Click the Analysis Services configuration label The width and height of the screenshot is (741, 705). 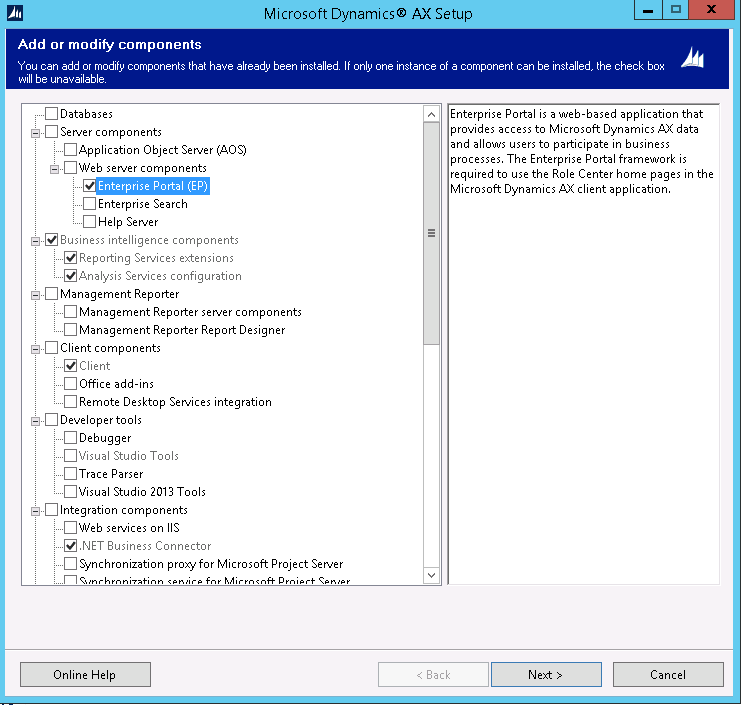tap(160, 275)
